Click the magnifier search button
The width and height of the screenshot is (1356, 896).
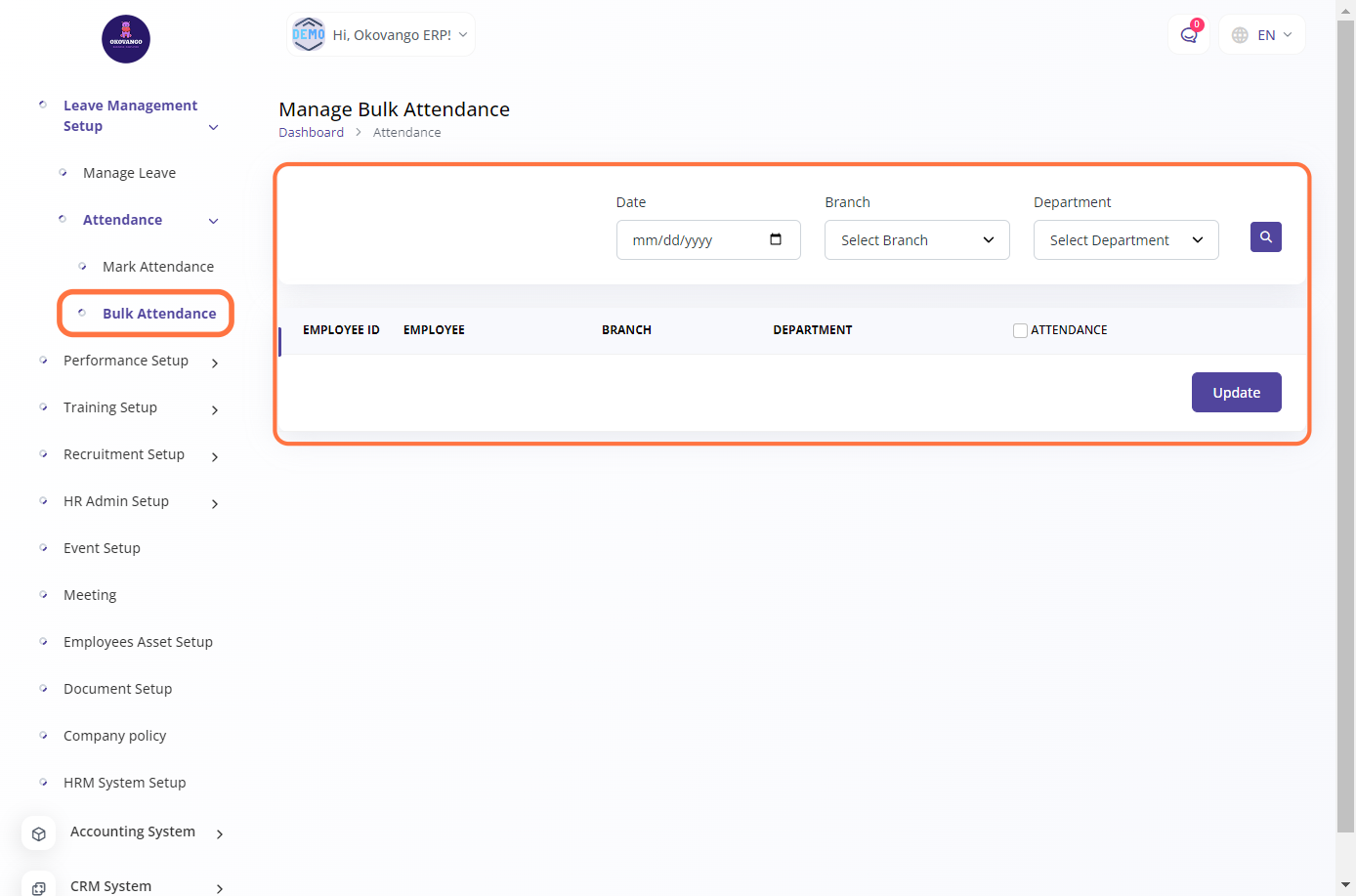pos(1265,237)
